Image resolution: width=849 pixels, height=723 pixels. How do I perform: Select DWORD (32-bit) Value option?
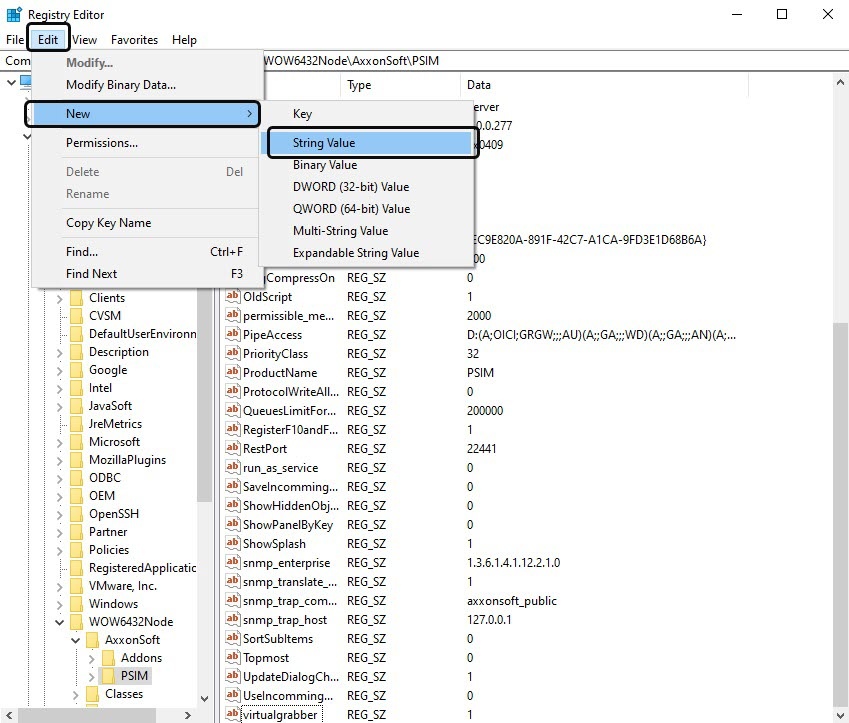pos(351,187)
